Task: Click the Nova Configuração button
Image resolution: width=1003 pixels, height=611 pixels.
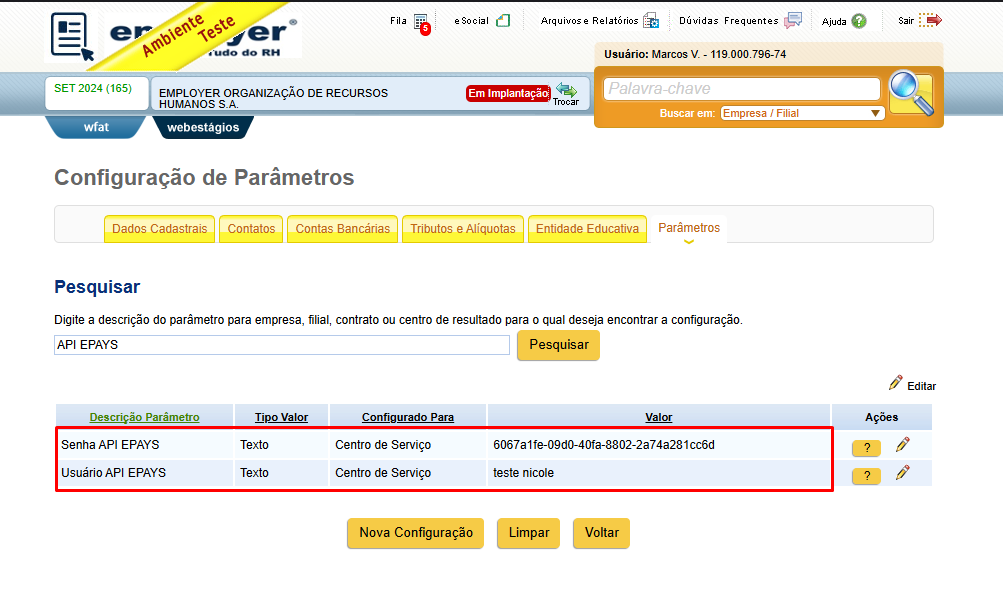Action: [x=416, y=533]
